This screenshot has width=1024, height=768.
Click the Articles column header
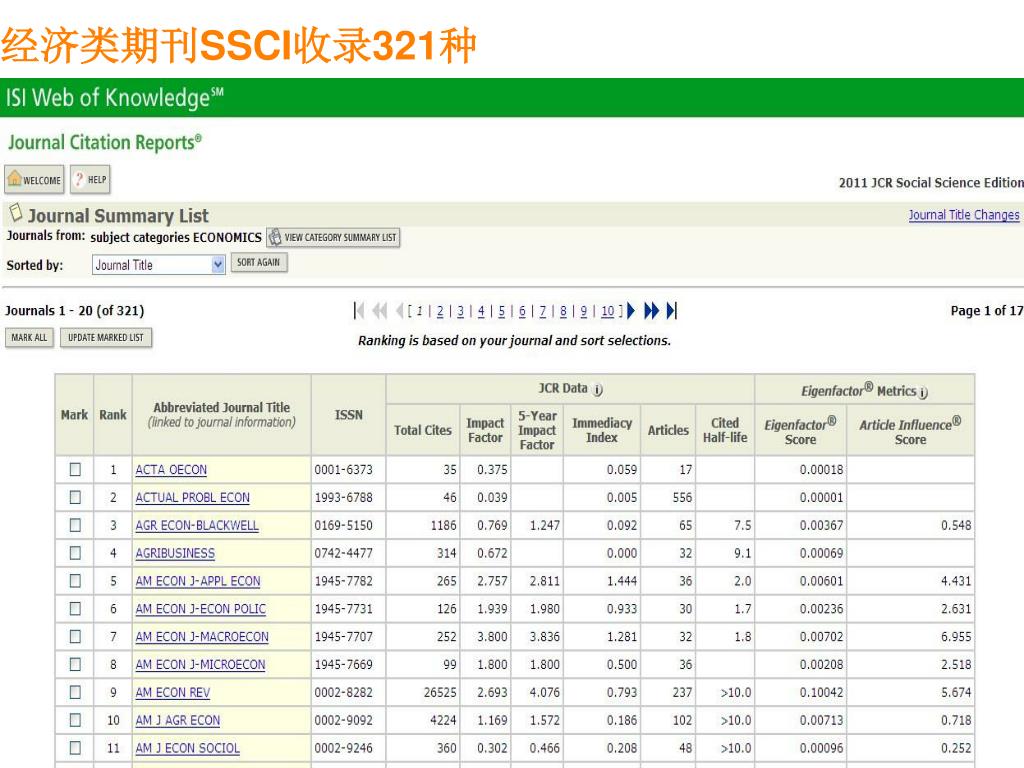668,430
